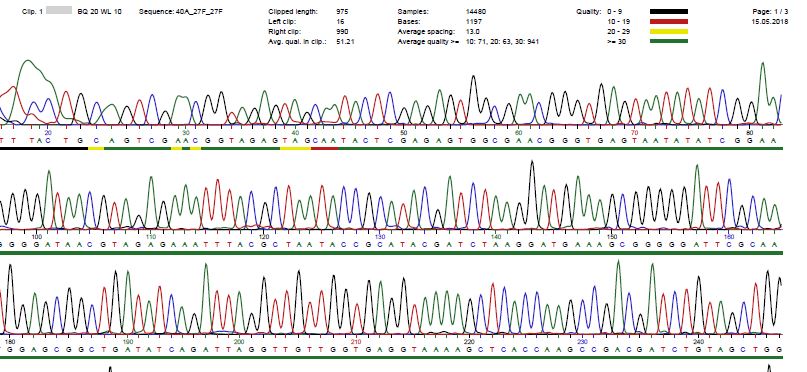Image resolution: width=807 pixels, height=372 pixels.
Task: Click the red low-quality segment in the first trace's quality bar
Action: click(x=324, y=148)
